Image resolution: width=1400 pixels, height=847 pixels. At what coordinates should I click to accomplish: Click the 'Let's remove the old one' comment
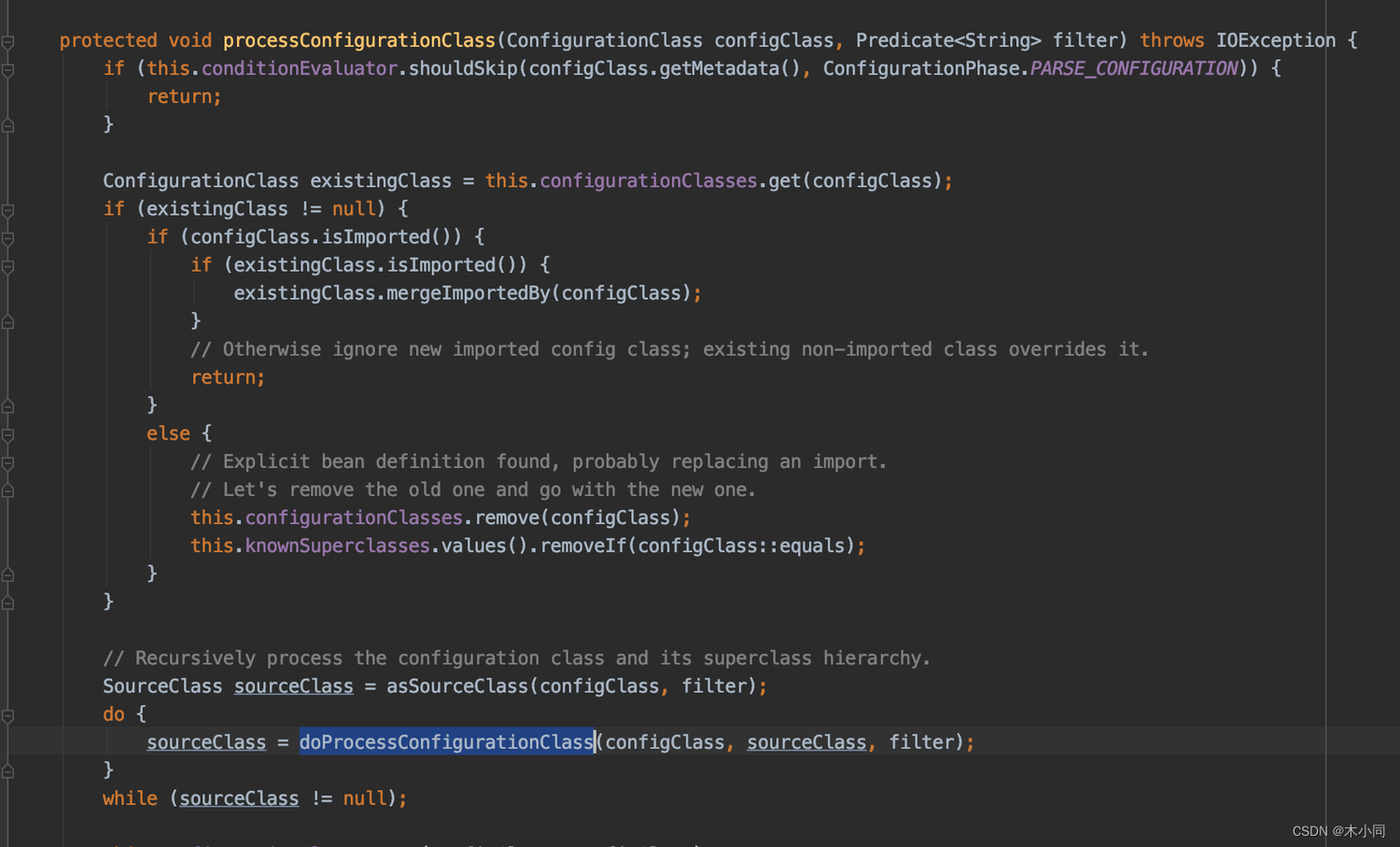(473, 489)
